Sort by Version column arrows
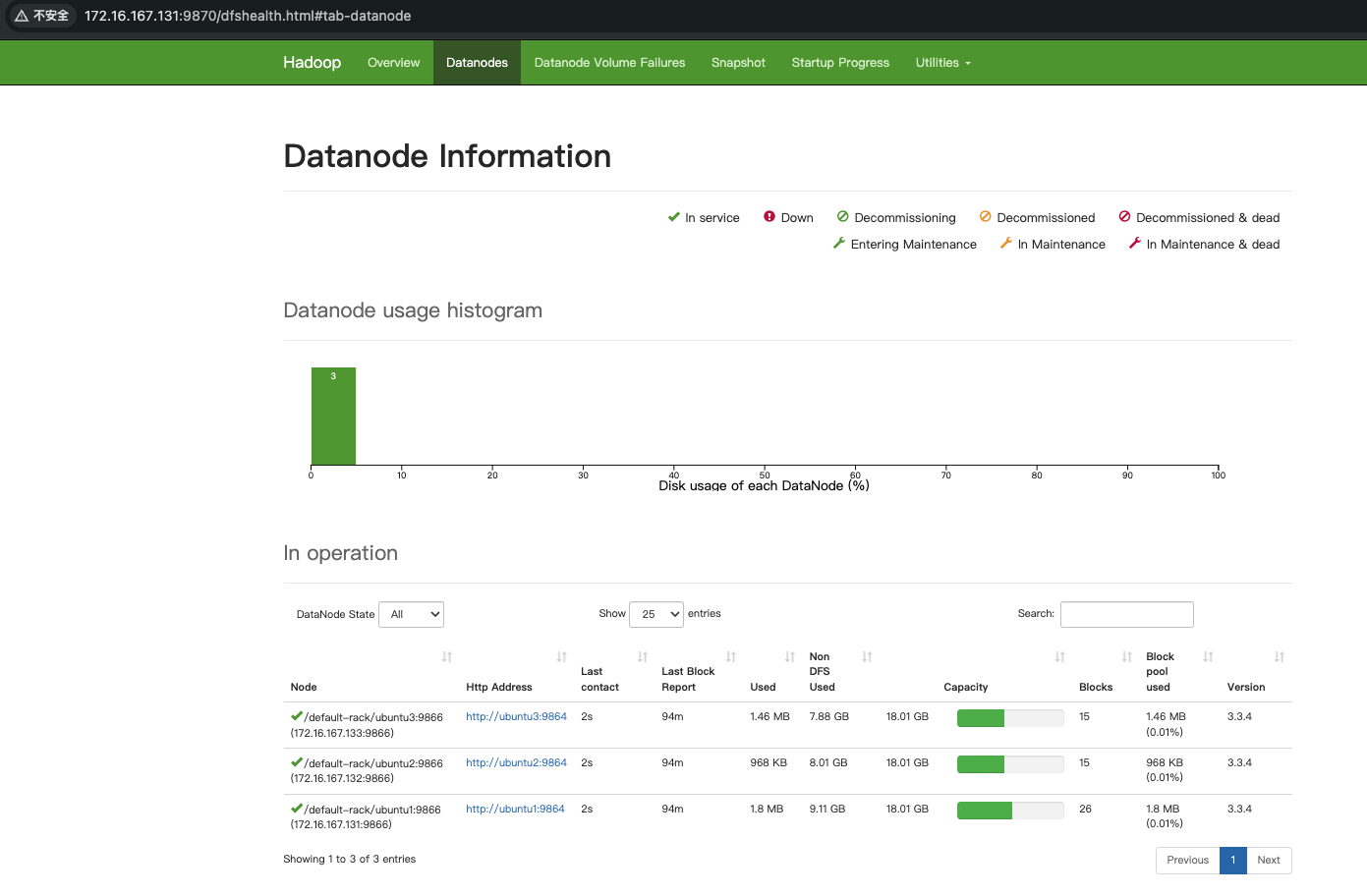Image resolution: width=1367 pixels, height=896 pixels. point(1280,656)
